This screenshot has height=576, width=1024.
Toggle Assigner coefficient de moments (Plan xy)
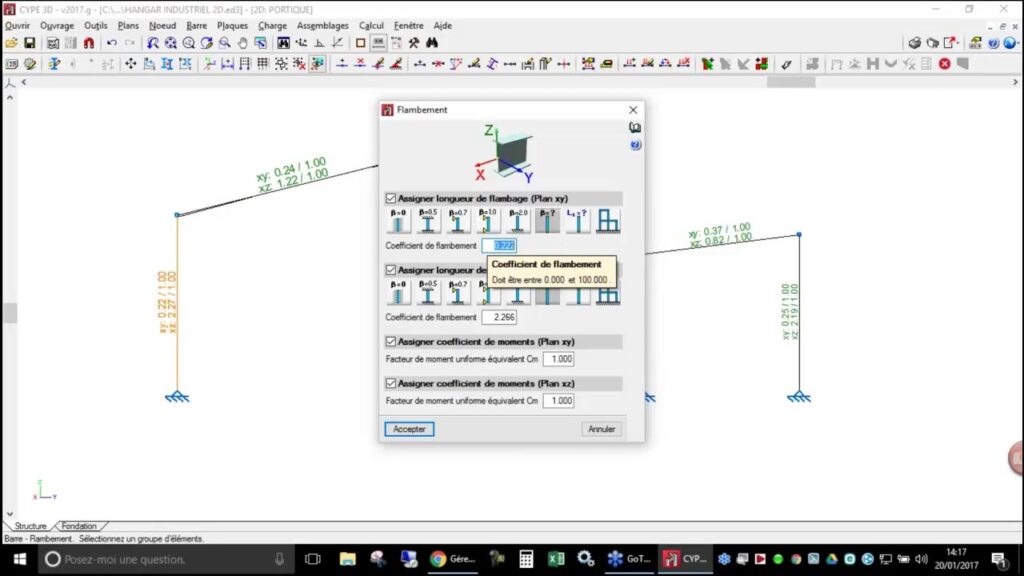click(x=392, y=342)
